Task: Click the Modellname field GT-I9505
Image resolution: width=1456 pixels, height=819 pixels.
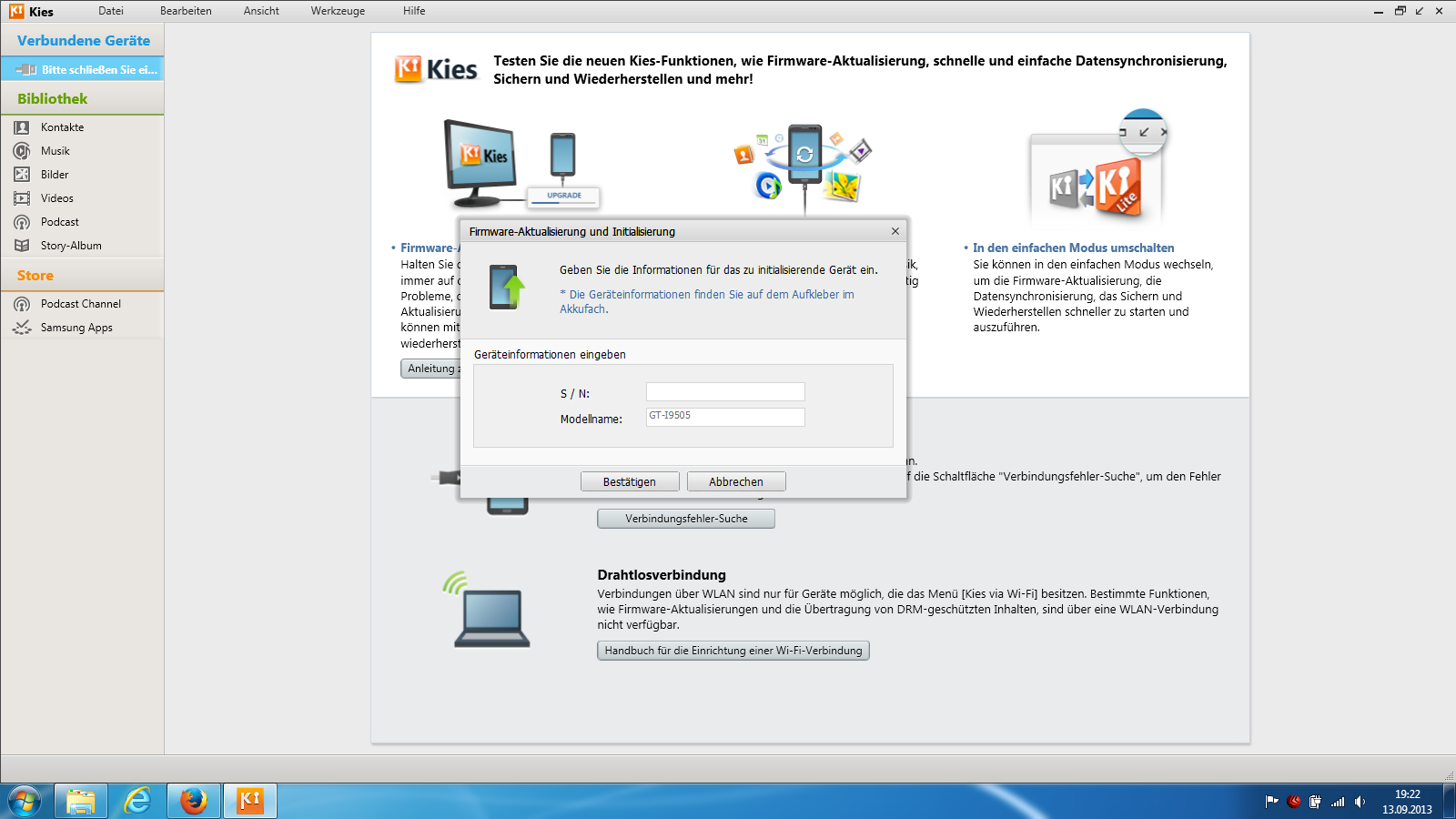Action: pyautogui.click(x=725, y=417)
